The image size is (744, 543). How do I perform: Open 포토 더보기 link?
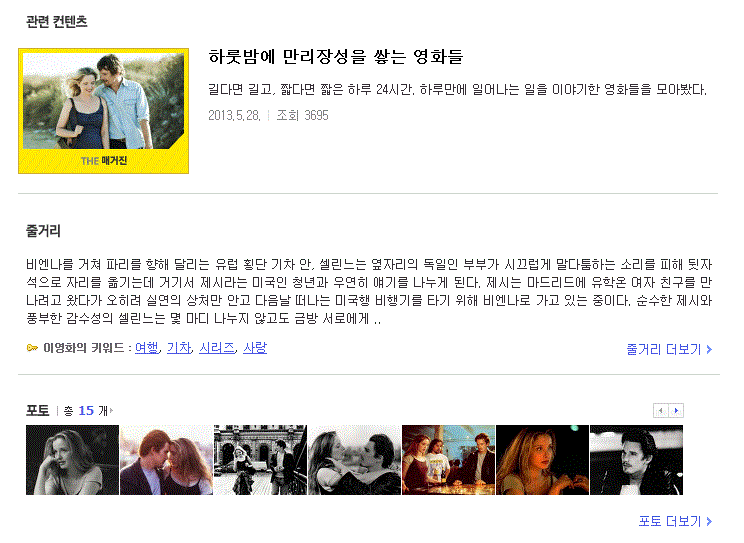[675, 521]
